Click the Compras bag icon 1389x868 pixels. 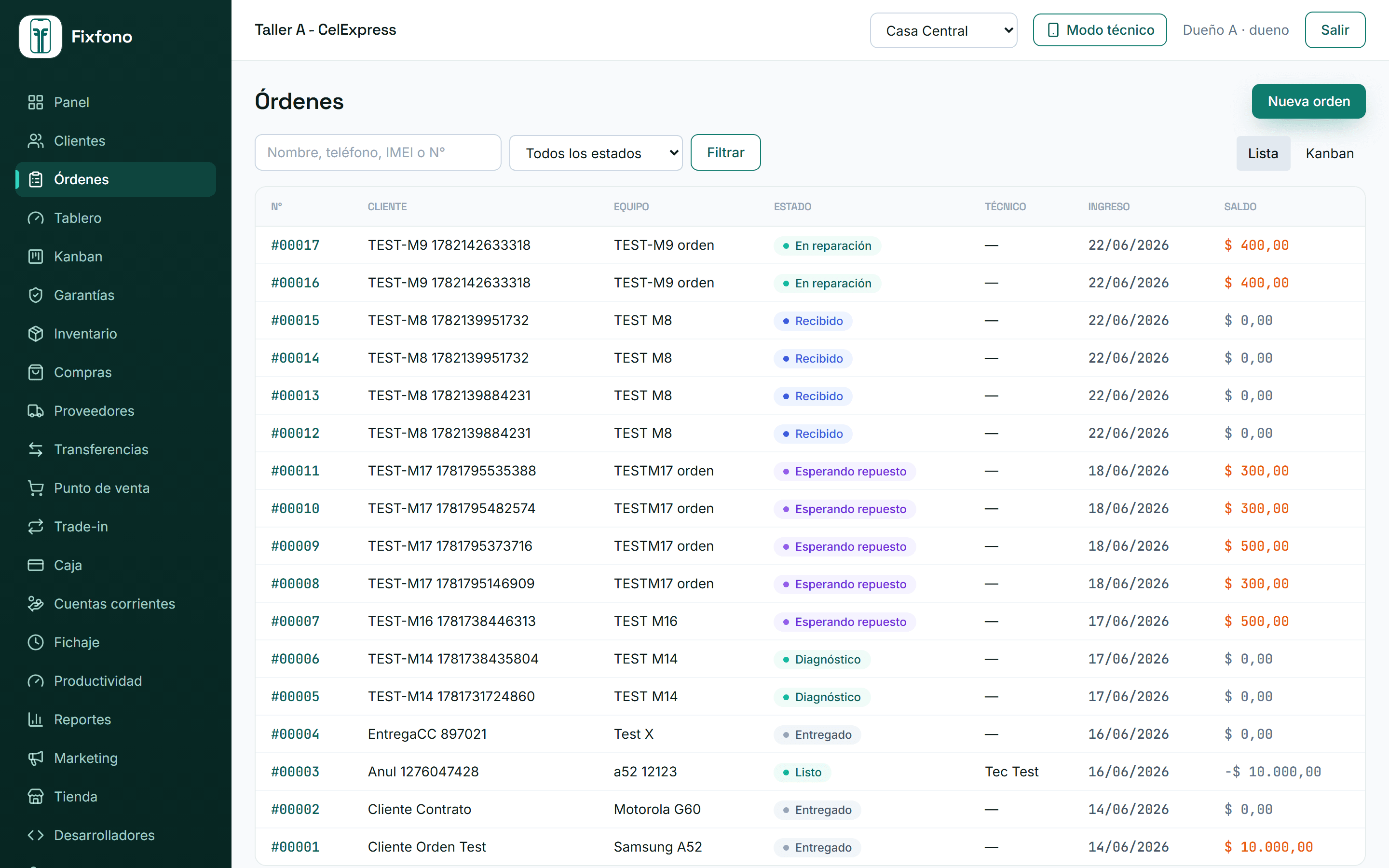[36, 372]
